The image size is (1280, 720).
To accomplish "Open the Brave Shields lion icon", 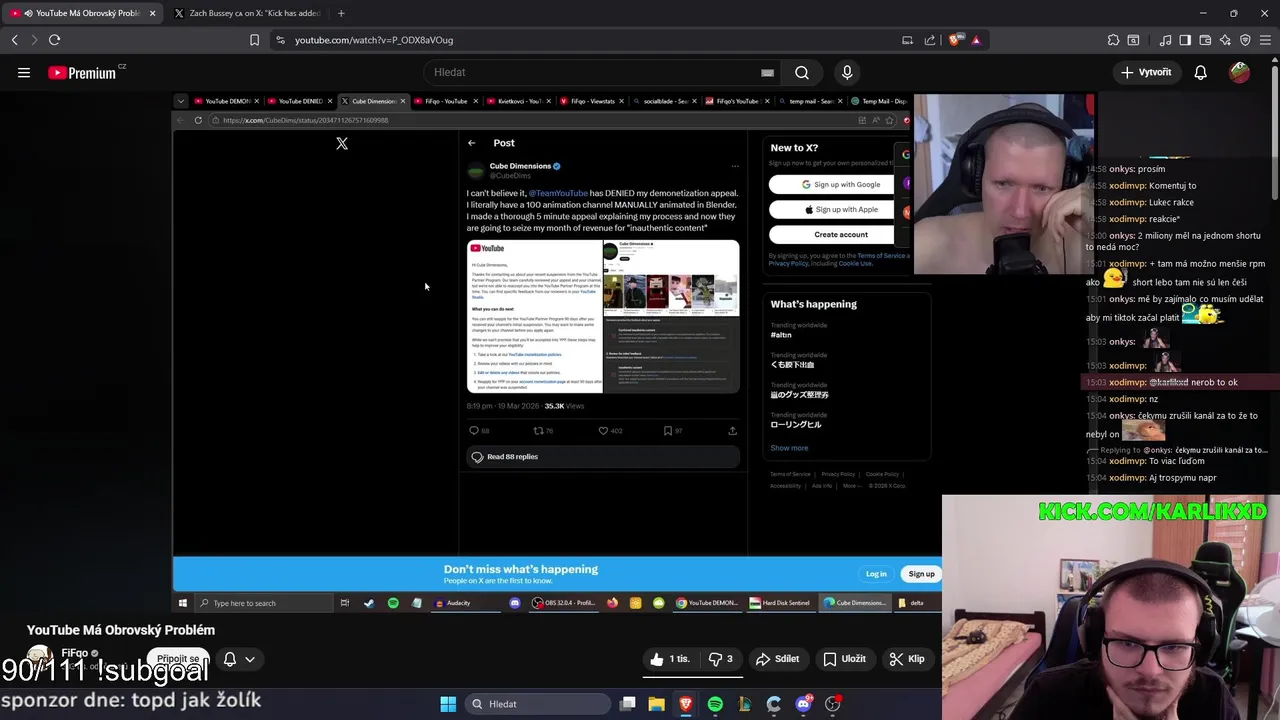I will [955, 40].
